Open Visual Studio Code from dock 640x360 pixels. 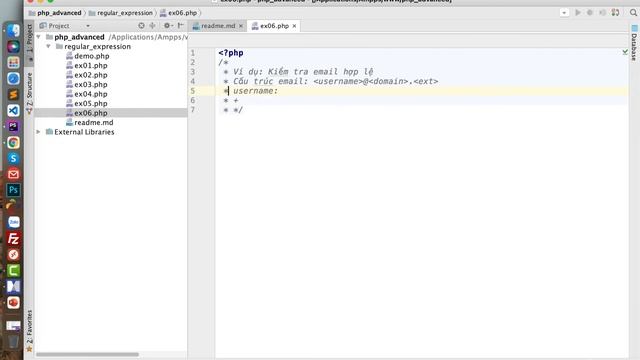13,110
